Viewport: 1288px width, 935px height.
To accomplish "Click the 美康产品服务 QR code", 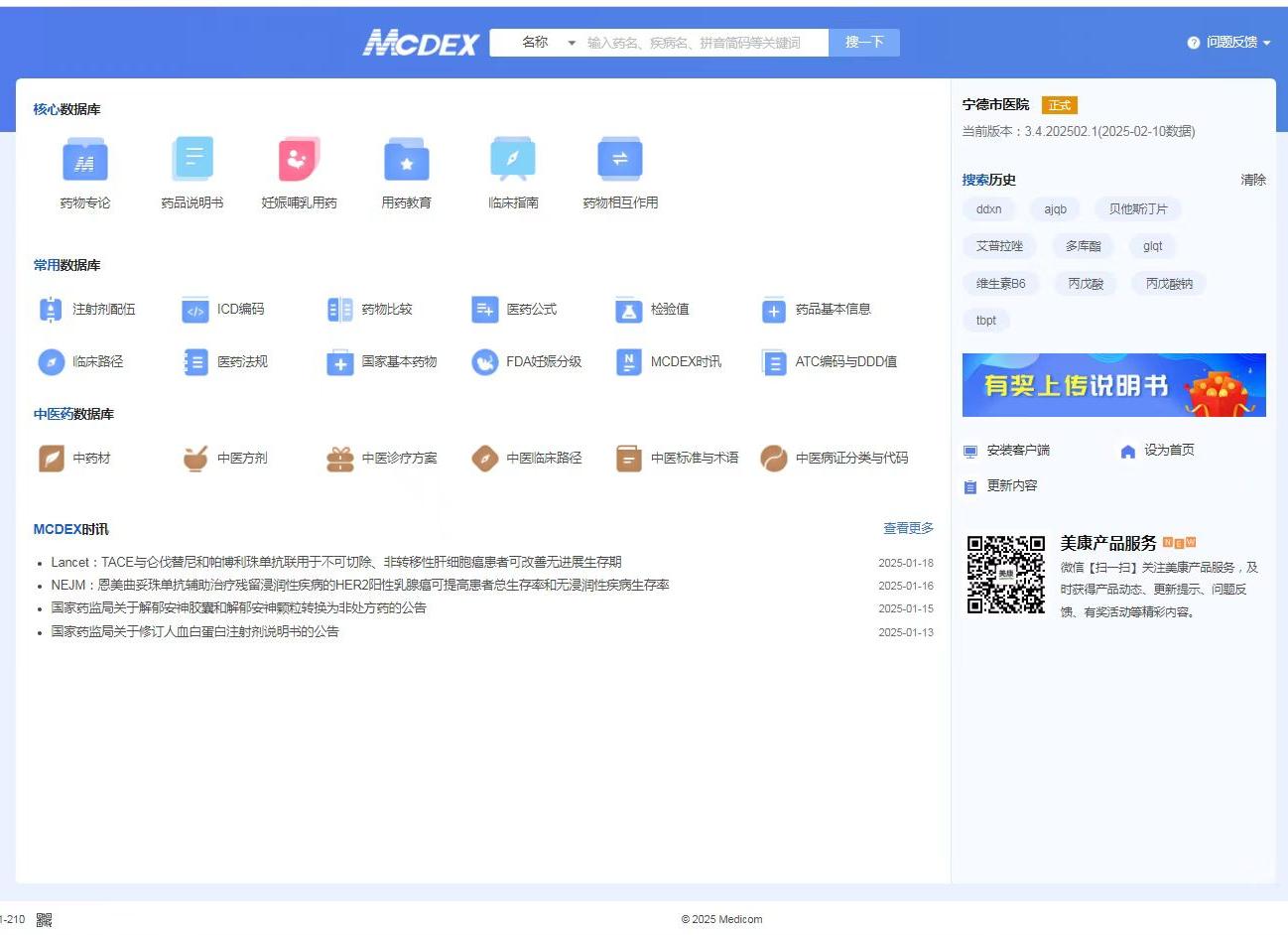I will click(x=1006, y=575).
